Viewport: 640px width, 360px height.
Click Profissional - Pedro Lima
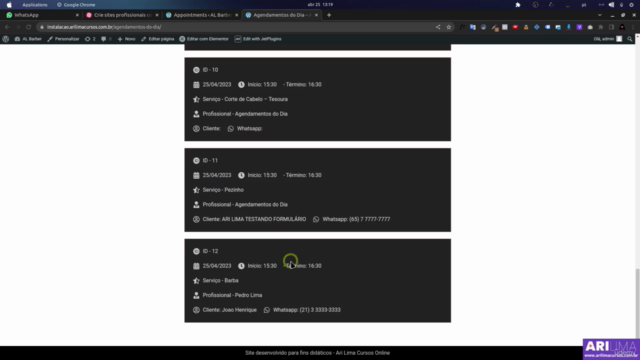coord(232,295)
